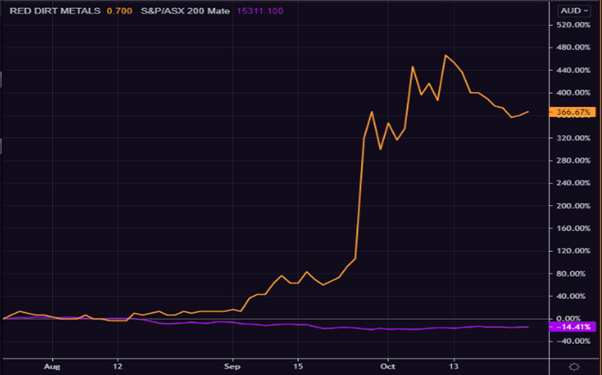The width and height of the screenshot is (602, 375).
Task: Click the 520.00% axis label
Action: [x=572, y=25]
